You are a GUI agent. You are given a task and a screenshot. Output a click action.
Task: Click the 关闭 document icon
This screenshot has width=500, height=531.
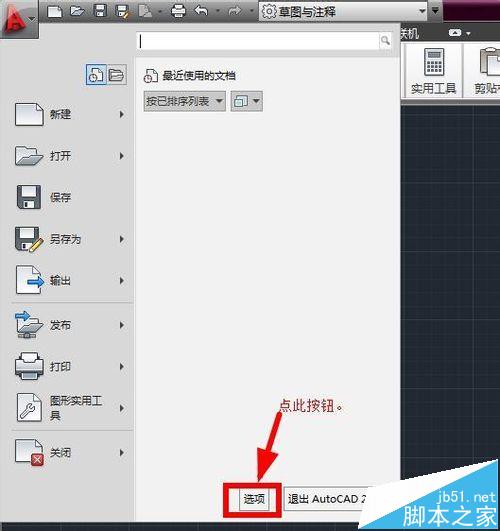[x=29, y=452]
